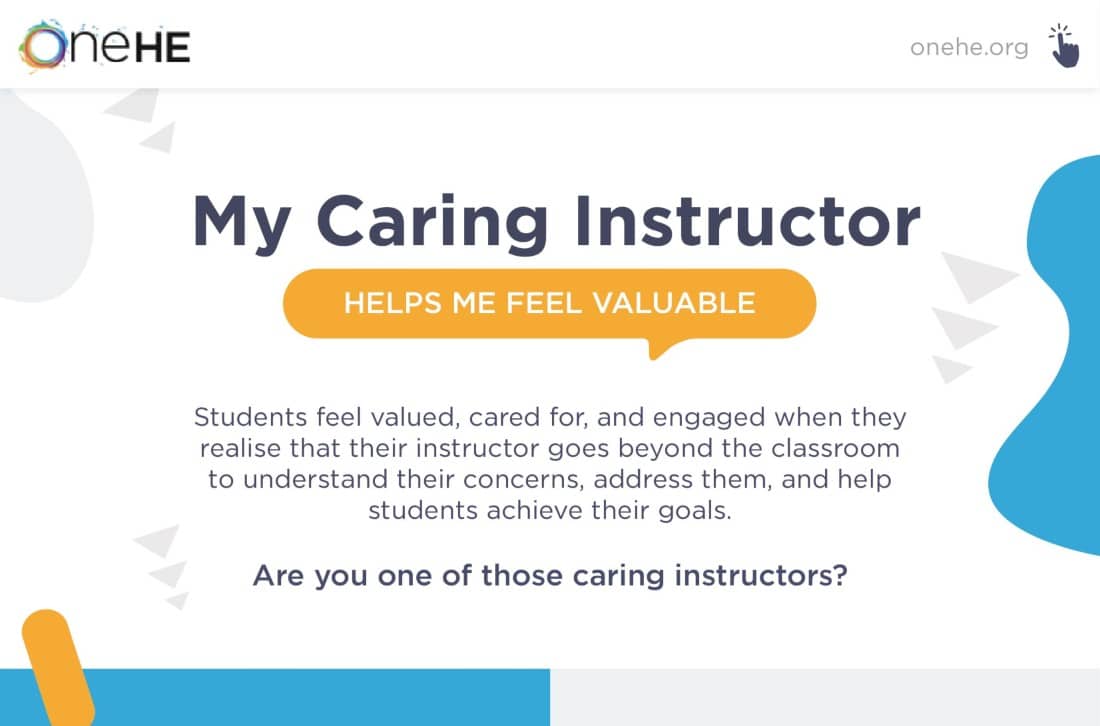
Task: Click the paragraph starting 'Students feel valued'
Action: tap(550, 464)
